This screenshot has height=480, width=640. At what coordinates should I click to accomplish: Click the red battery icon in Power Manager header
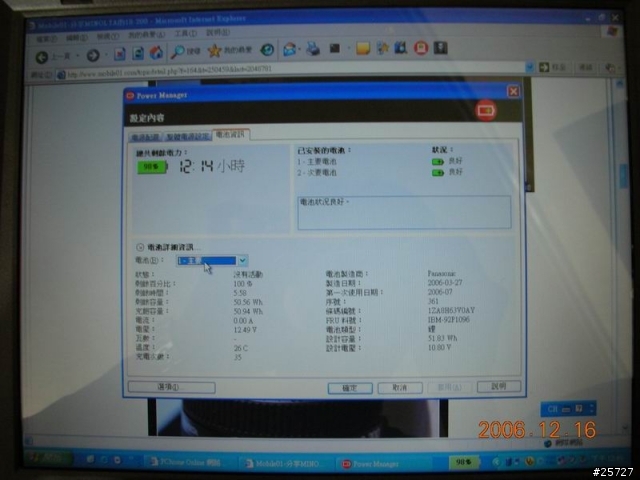click(486, 110)
